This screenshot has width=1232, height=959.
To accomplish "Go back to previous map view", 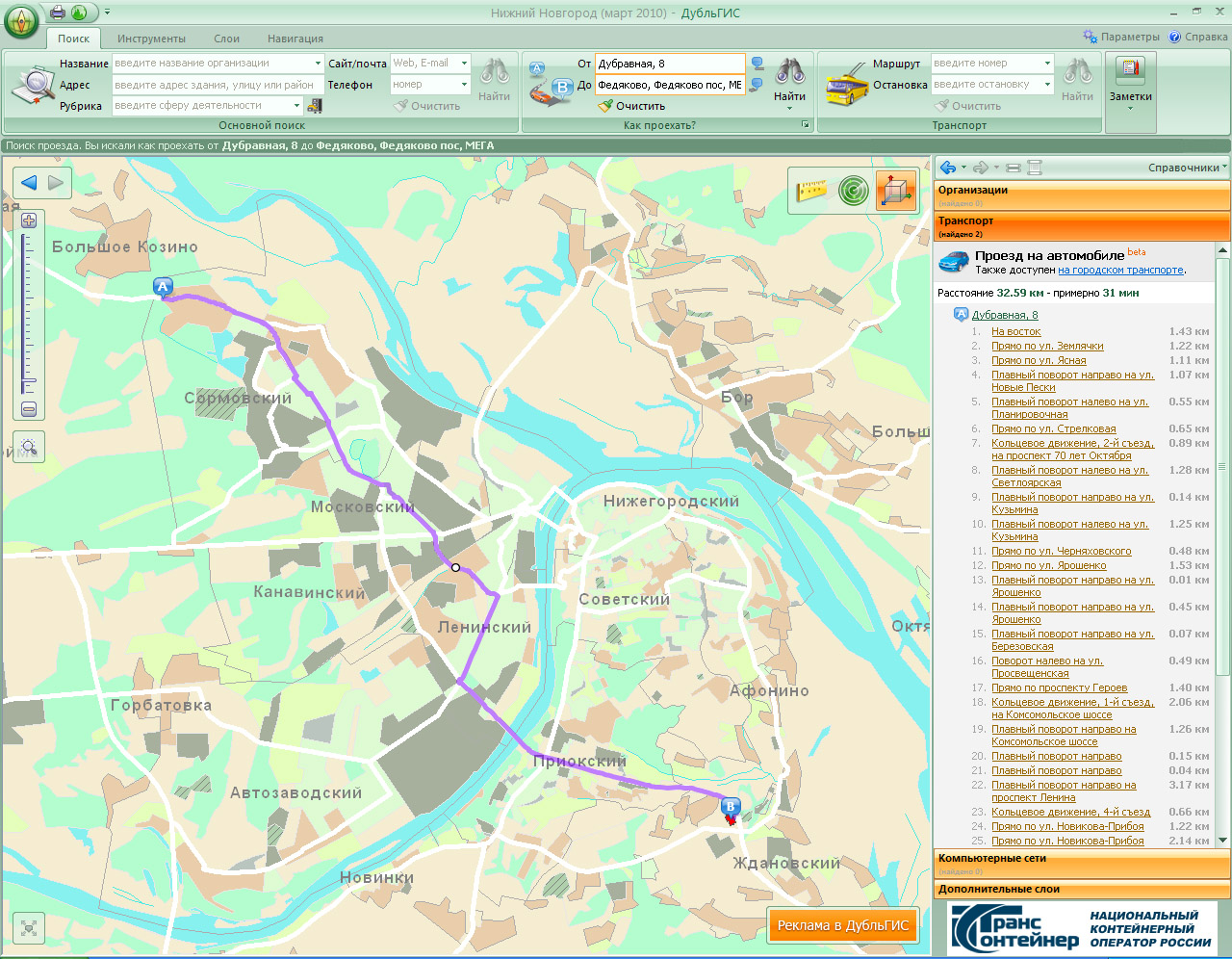I will (x=29, y=183).
